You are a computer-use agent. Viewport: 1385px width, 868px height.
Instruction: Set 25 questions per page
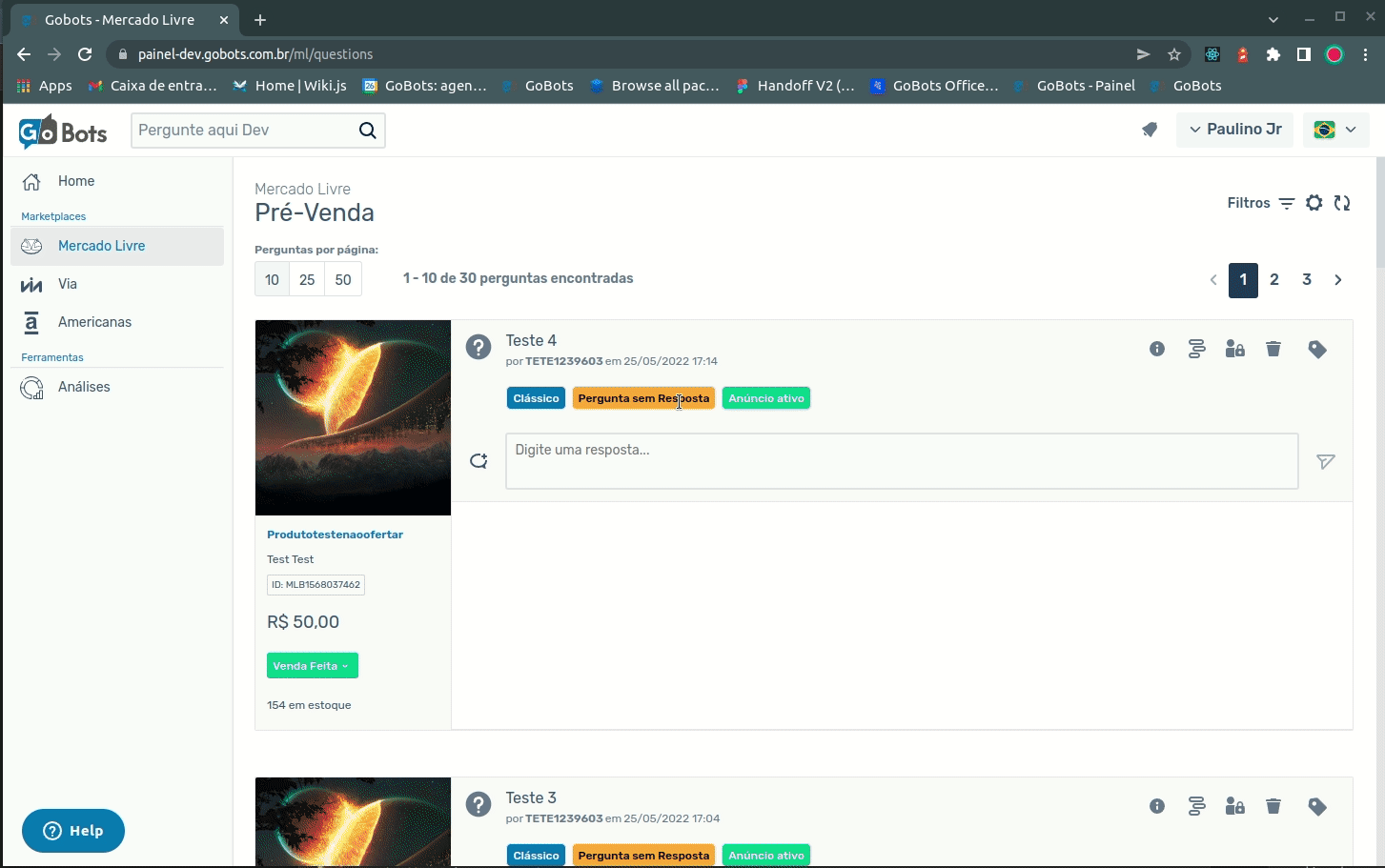coord(307,280)
